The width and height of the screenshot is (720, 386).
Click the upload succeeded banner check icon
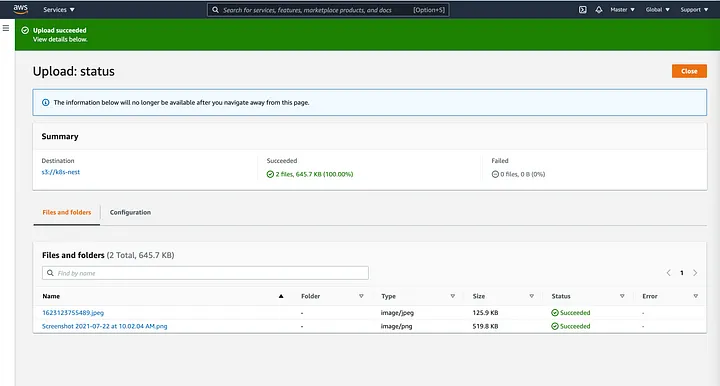(x=25, y=30)
